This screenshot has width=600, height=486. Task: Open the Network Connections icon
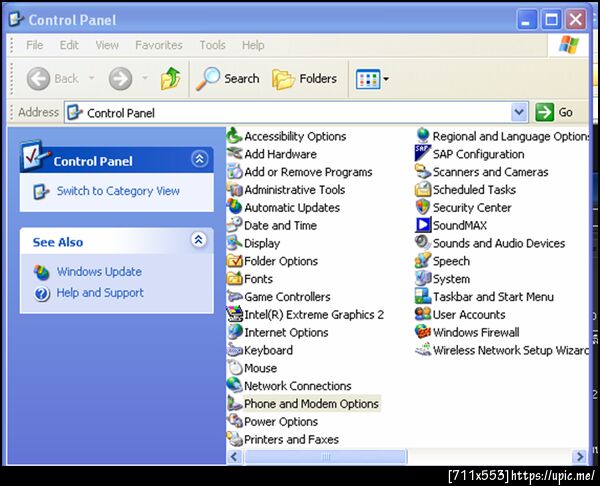(234, 386)
